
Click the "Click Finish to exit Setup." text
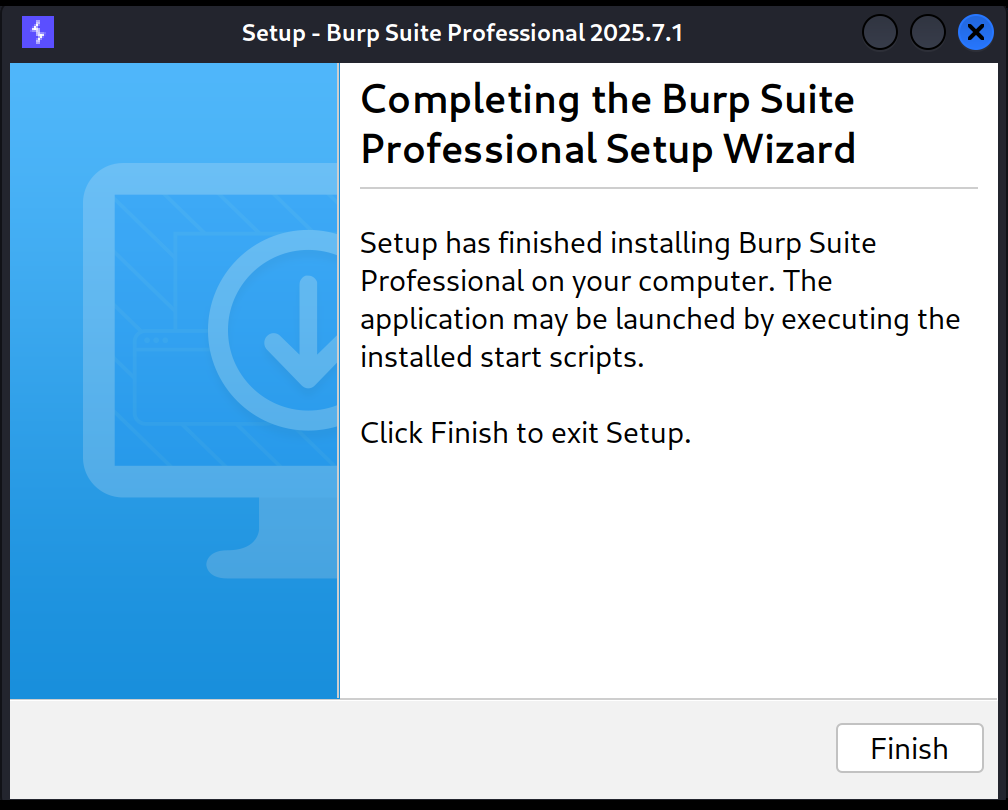[525, 433]
